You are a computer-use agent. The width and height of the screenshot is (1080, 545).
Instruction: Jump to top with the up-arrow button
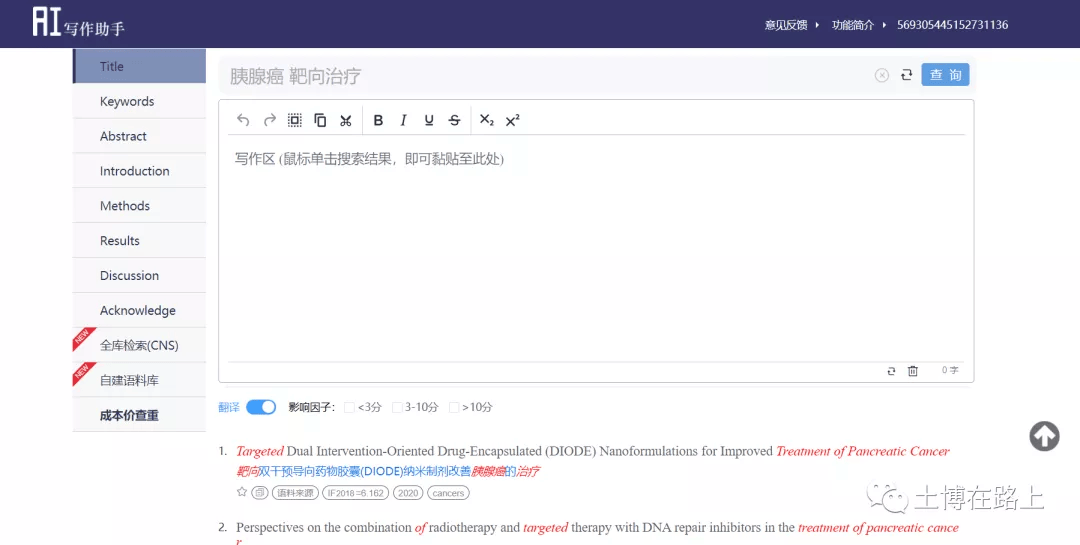click(1044, 436)
